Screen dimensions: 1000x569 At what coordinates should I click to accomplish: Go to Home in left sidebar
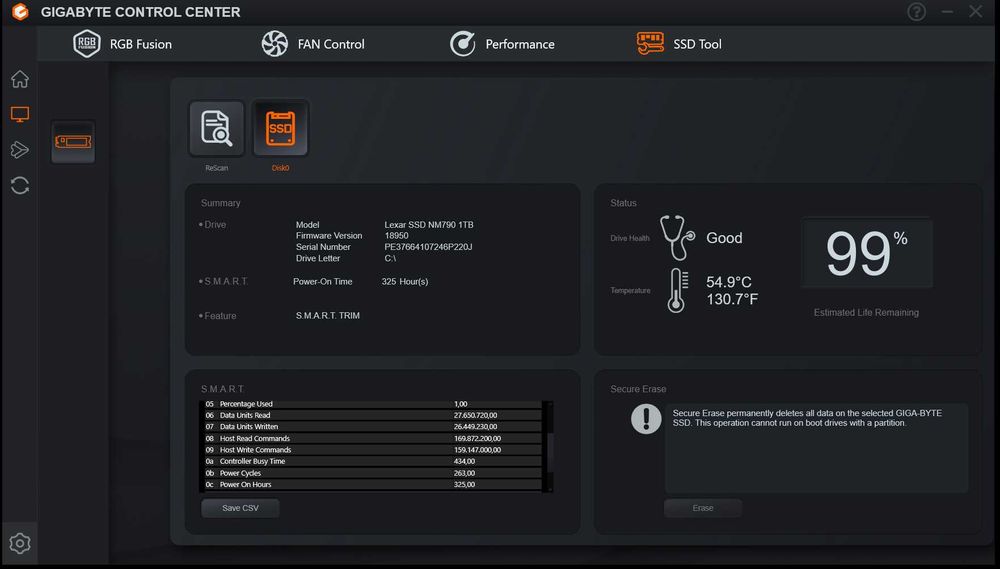pos(20,79)
